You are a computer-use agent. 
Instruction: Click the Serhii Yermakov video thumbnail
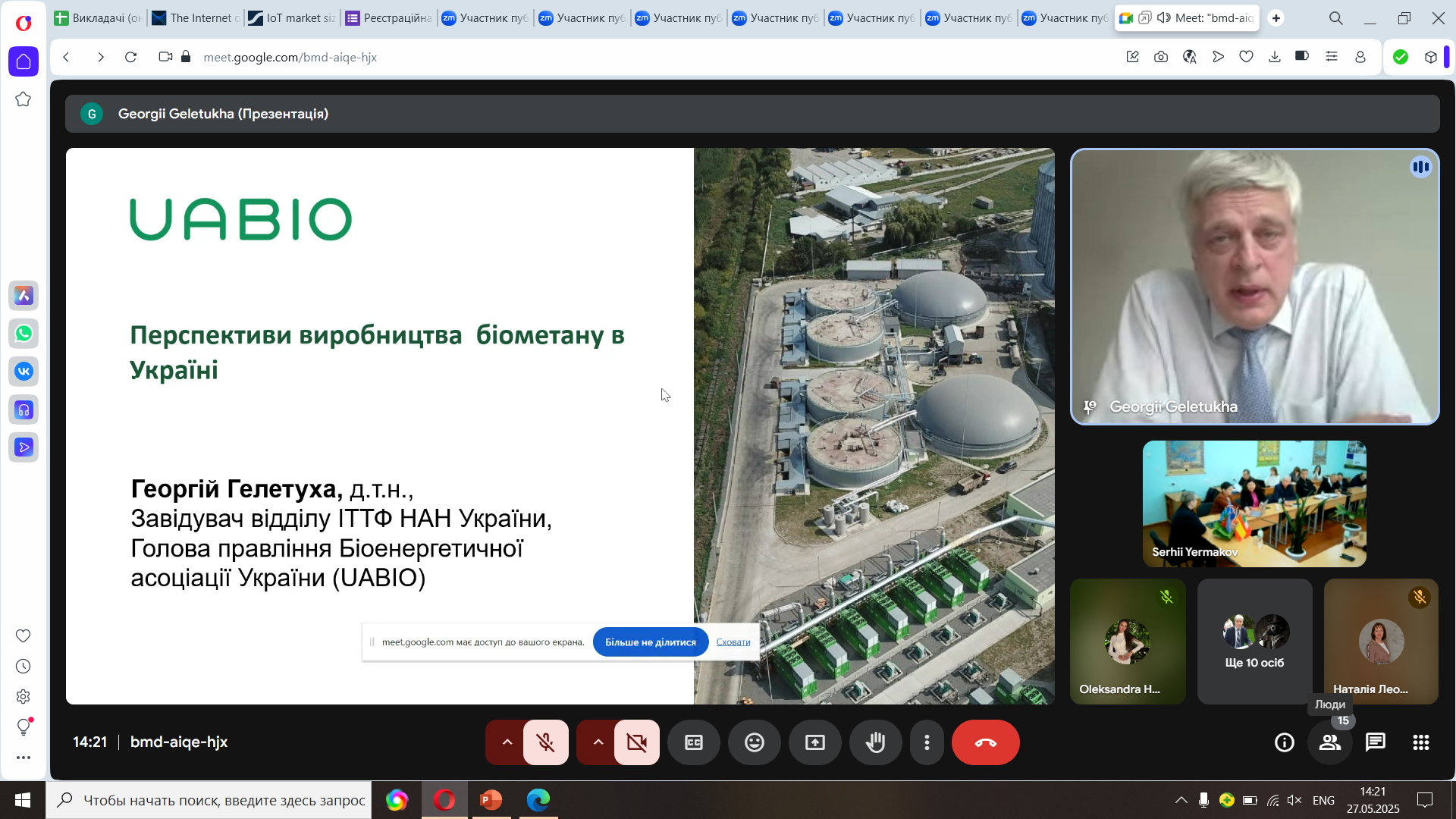(1254, 504)
